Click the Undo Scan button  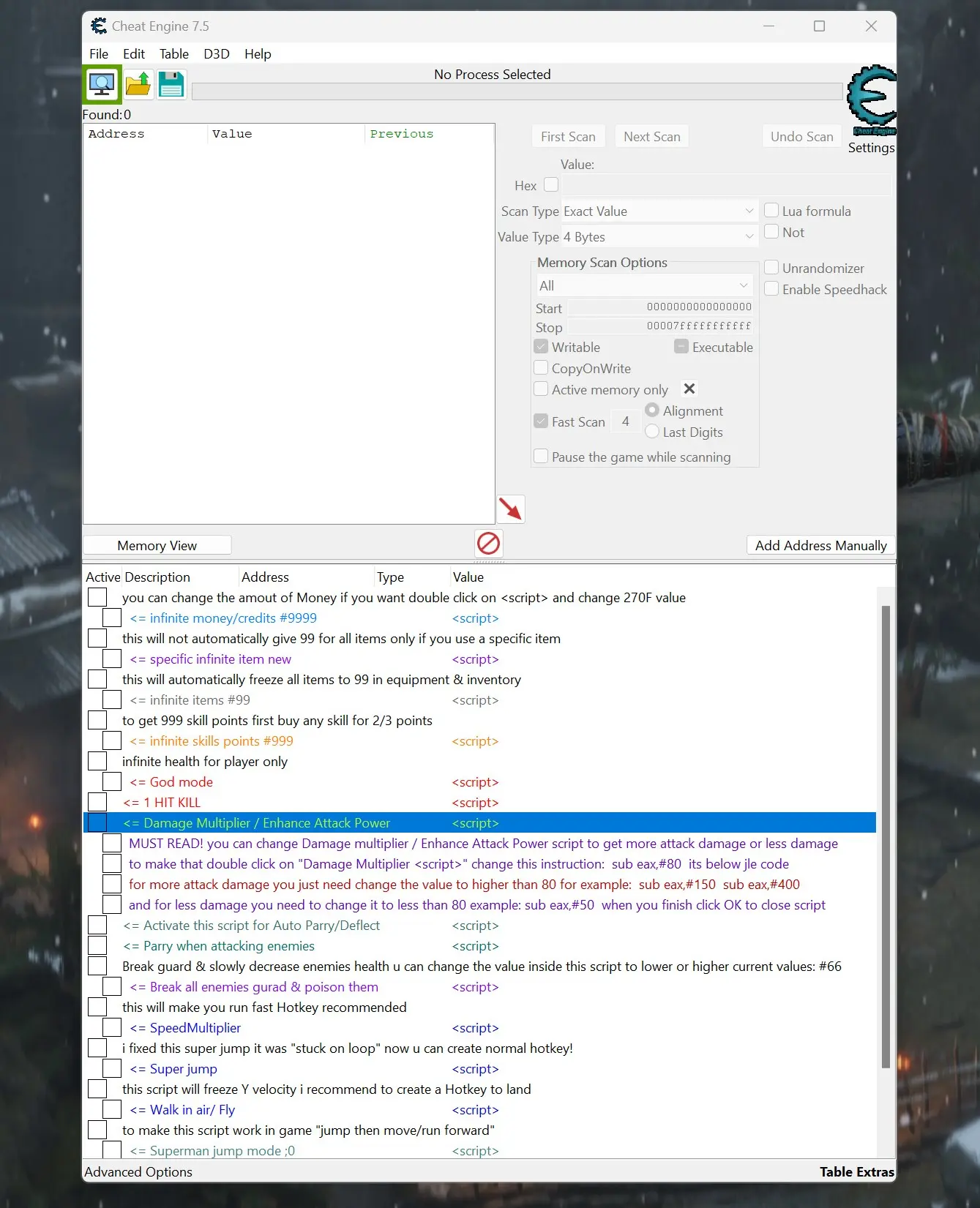click(801, 137)
